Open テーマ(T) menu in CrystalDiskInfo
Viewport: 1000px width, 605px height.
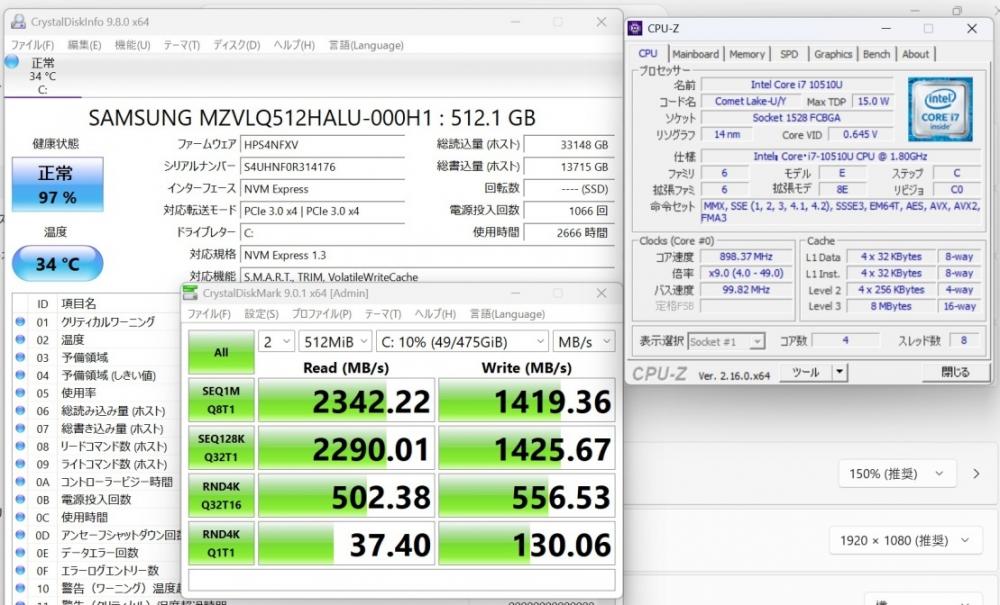(x=182, y=45)
